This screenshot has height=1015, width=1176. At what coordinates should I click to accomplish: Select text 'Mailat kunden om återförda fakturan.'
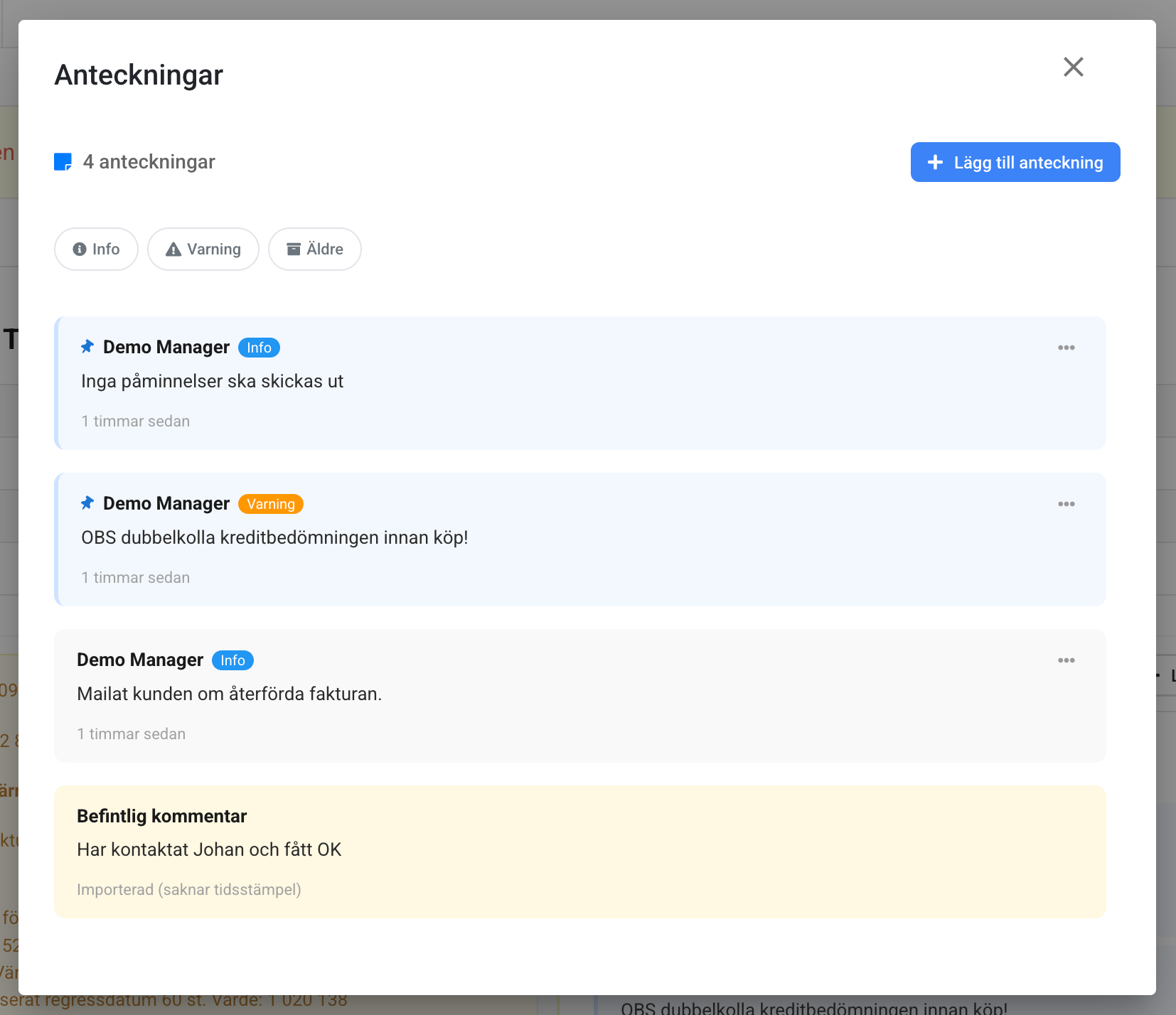pyautogui.click(x=230, y=694)
